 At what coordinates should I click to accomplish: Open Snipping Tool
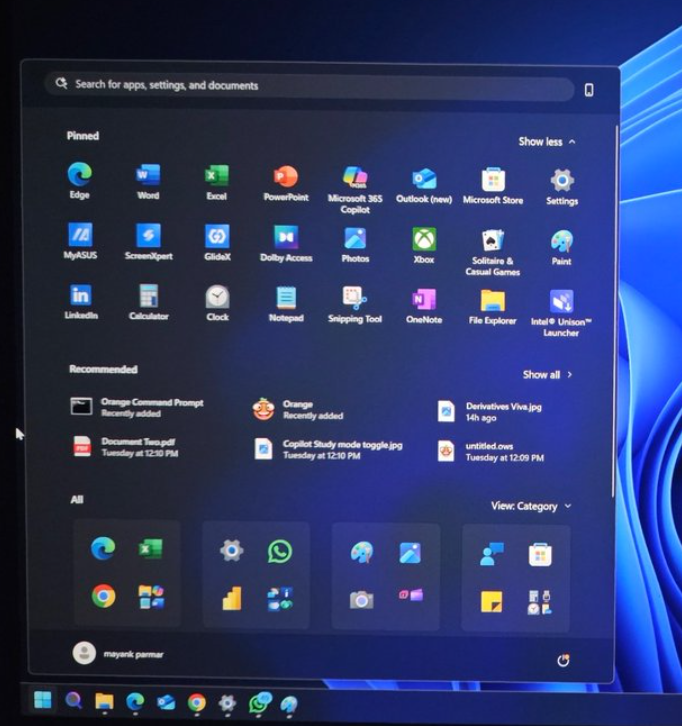tap(355, 305)
